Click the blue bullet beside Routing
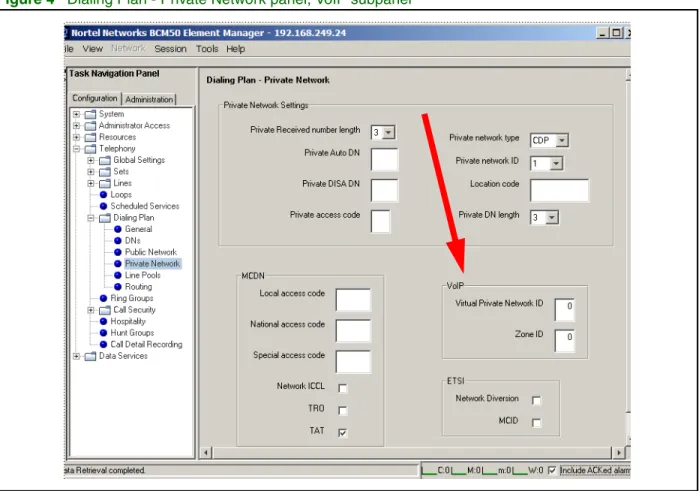The image size is (699, 491). click(118, 287)
